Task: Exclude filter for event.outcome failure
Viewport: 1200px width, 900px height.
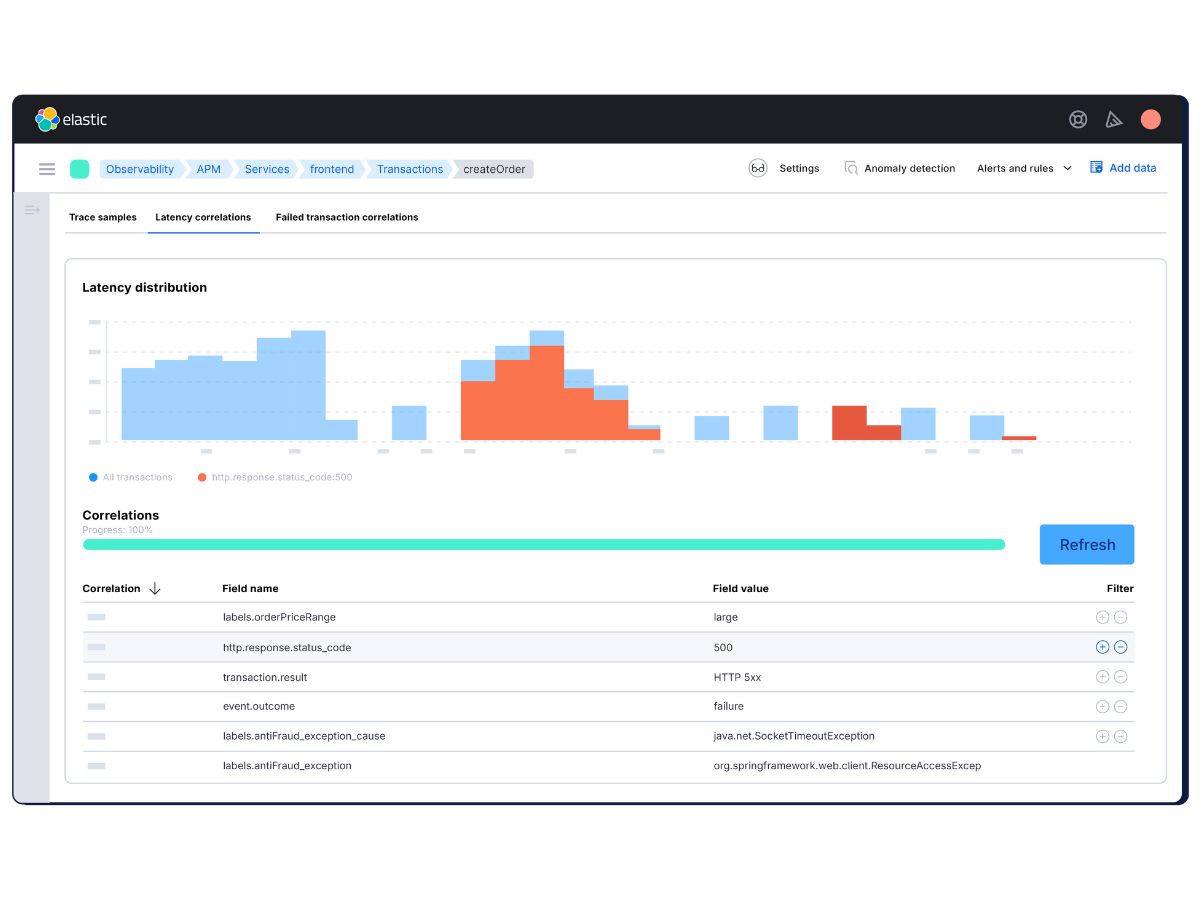Action: click(x=1121, y=706)
